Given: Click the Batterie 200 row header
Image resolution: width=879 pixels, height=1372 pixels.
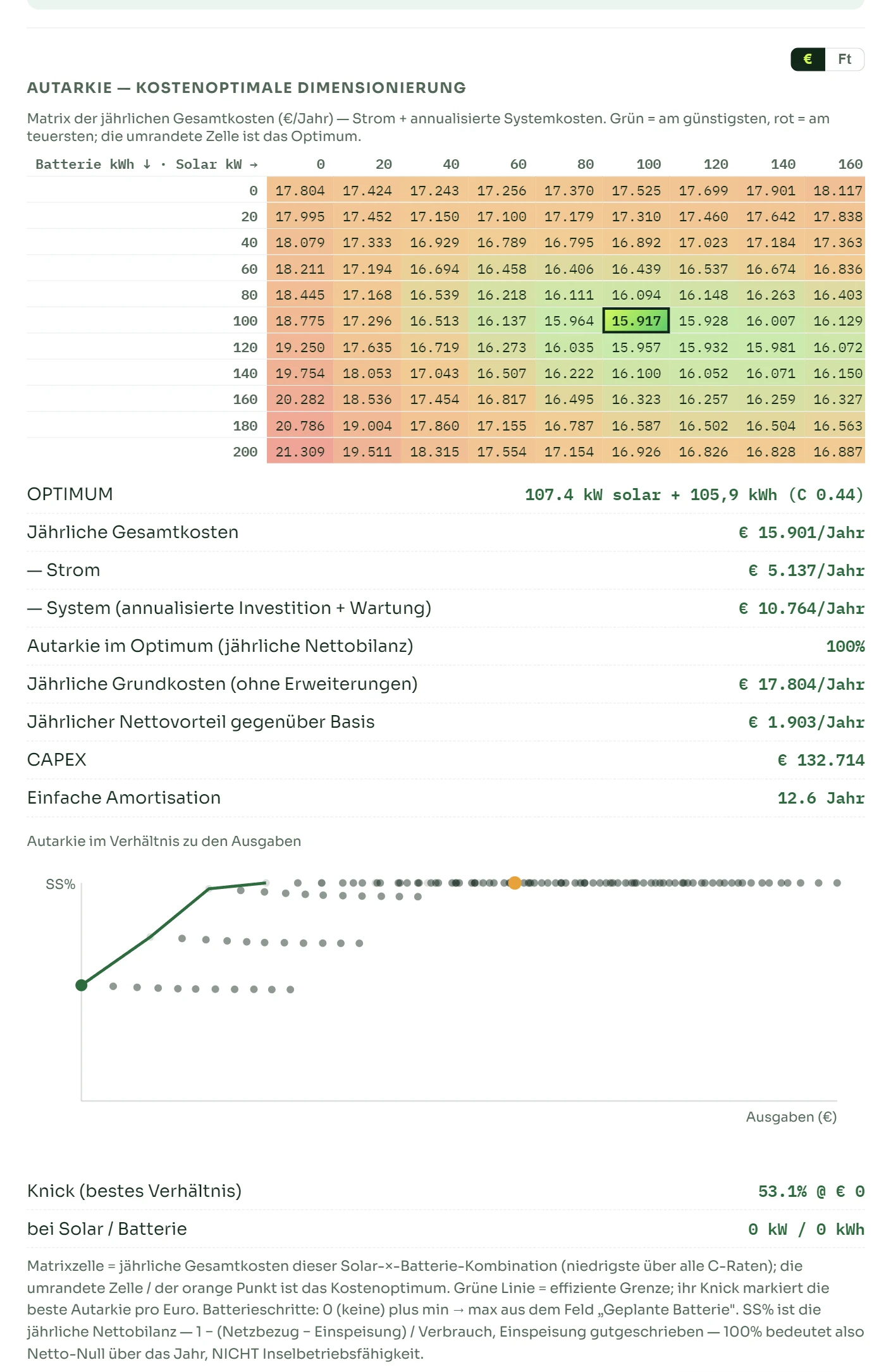Looking at the screenshot, I should click(245, 451).
